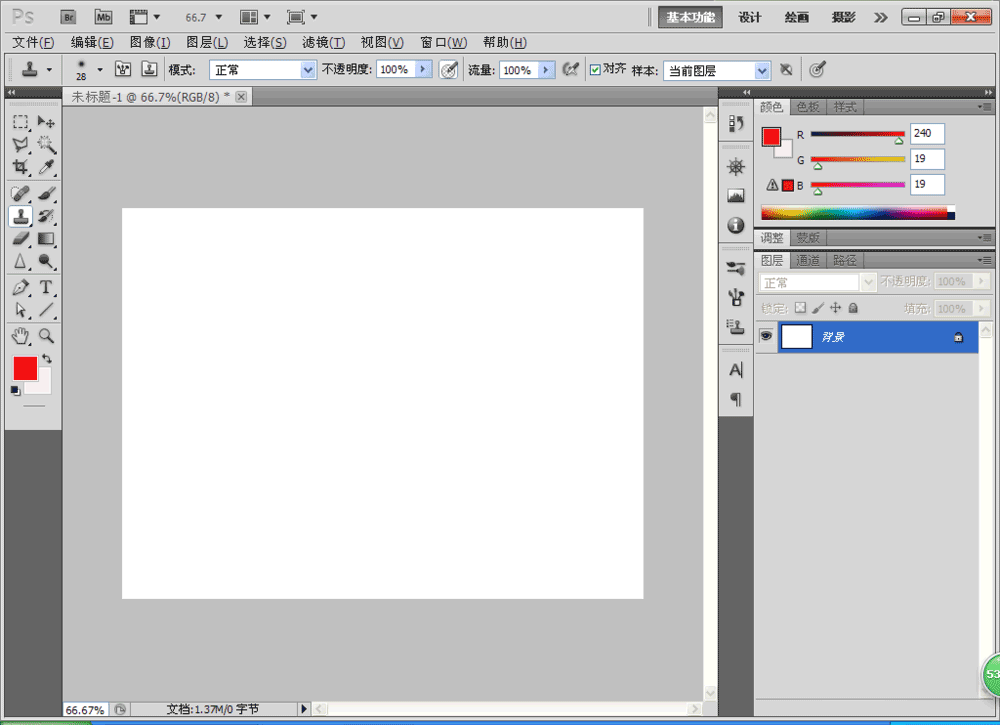Toggle ignore adjustment layers when cloning
This screenshot has width=1000, height=725.
pos(786,70)
